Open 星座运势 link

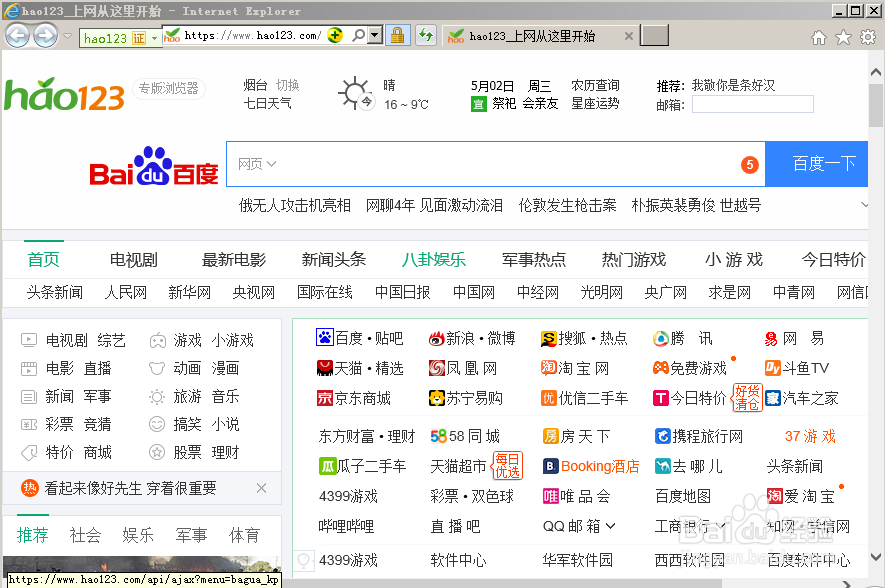point(595,103)
